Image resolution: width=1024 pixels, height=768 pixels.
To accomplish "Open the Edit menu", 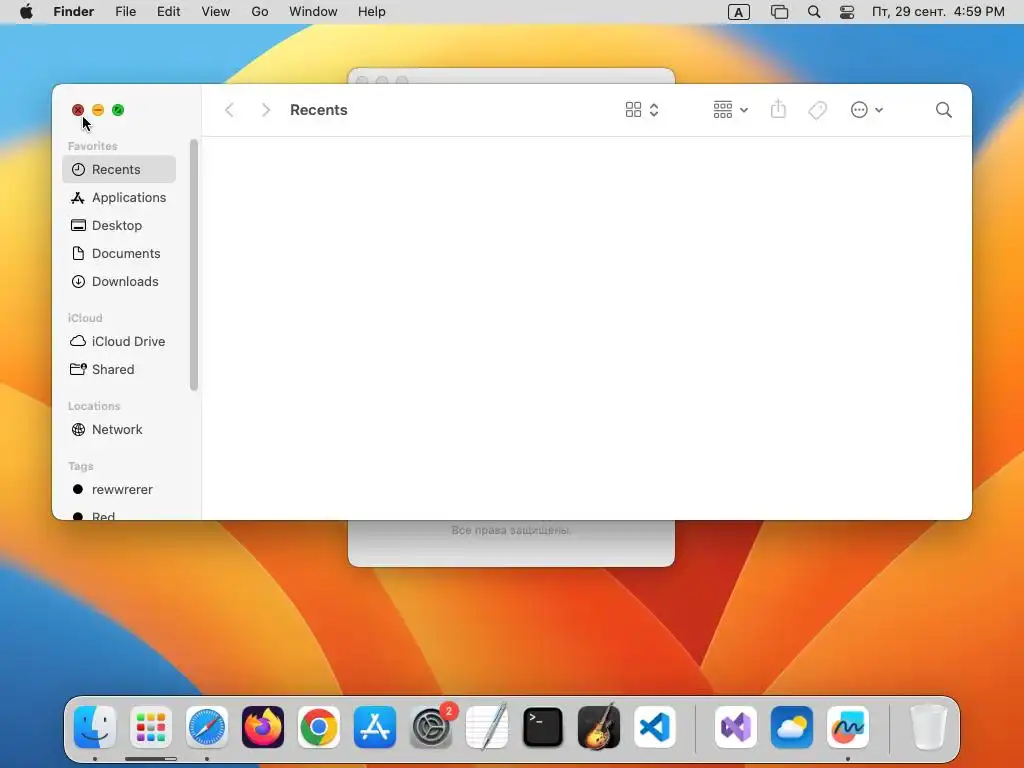I will pyautogui.click(x=168, y=12).
